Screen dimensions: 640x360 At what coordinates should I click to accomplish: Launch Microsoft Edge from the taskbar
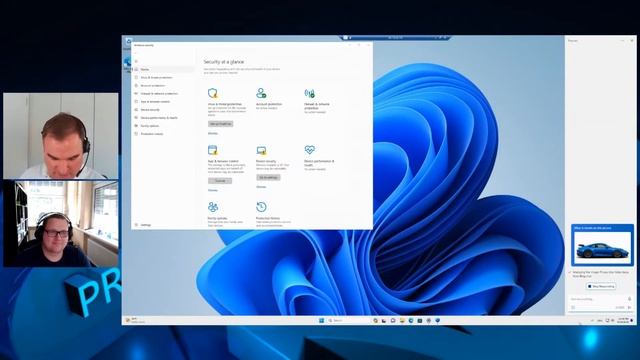pyautogui.click(x=411, y=320)
